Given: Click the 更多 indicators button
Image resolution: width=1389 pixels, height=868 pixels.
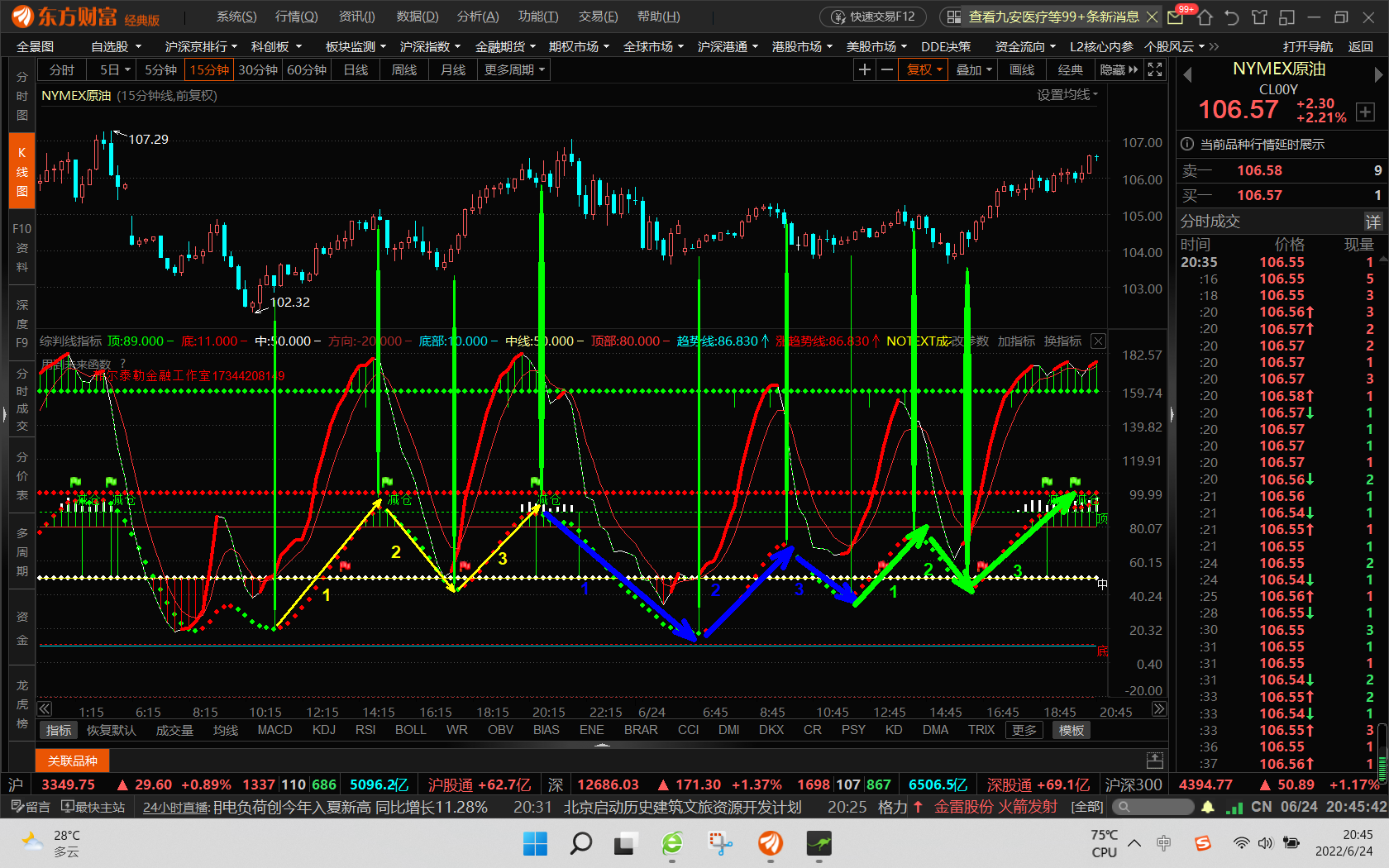Looking at the screenshot, I should tap(1024, 730).
